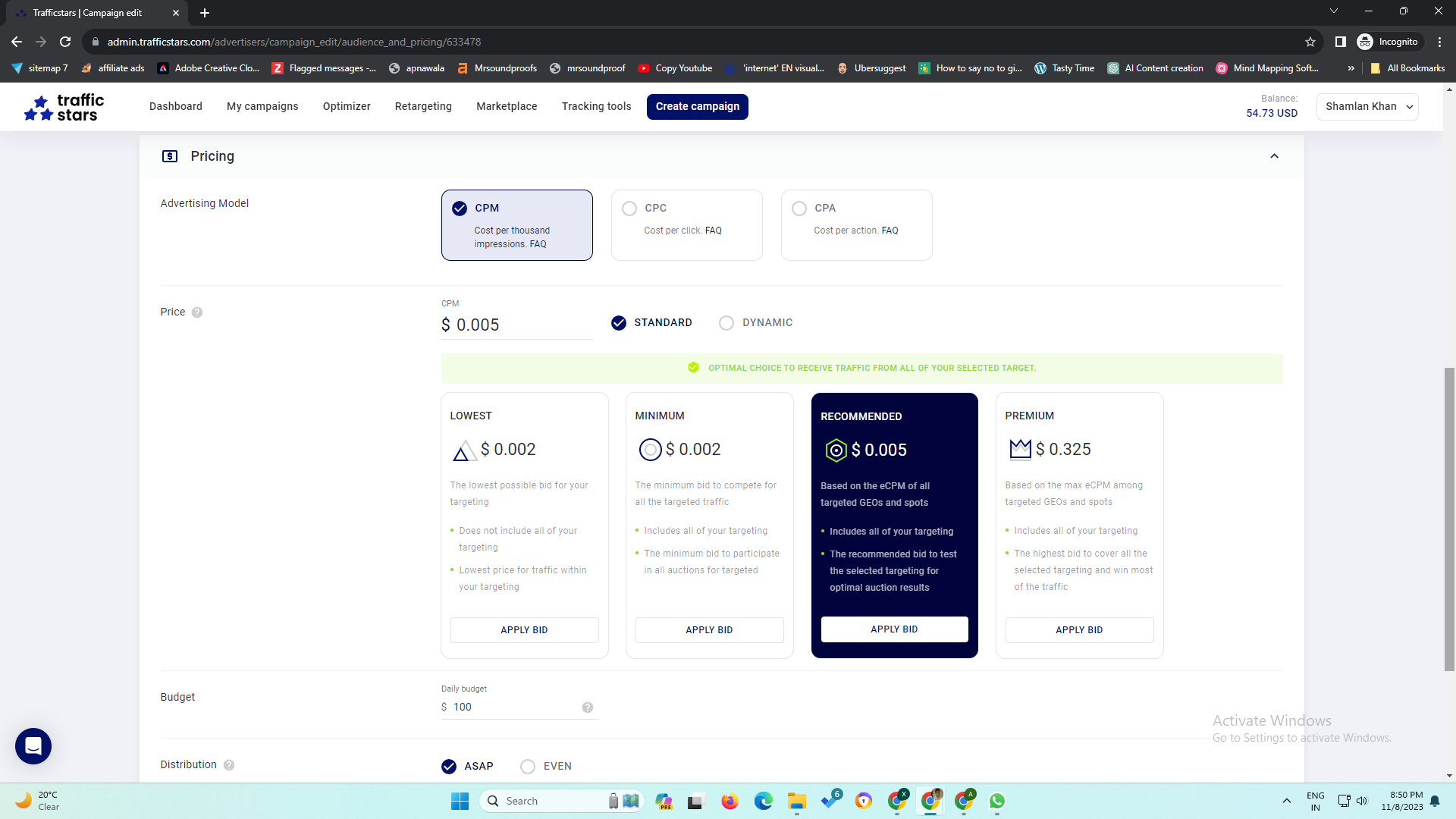
Task: Collapse the Pricing section chevron
Action: 1274,156
